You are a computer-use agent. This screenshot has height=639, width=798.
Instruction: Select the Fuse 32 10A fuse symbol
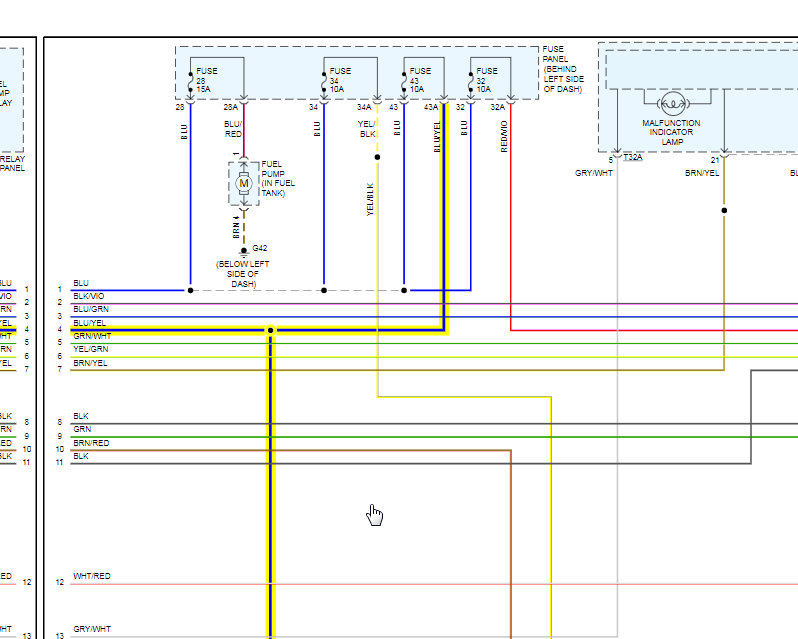click(471, 81)
